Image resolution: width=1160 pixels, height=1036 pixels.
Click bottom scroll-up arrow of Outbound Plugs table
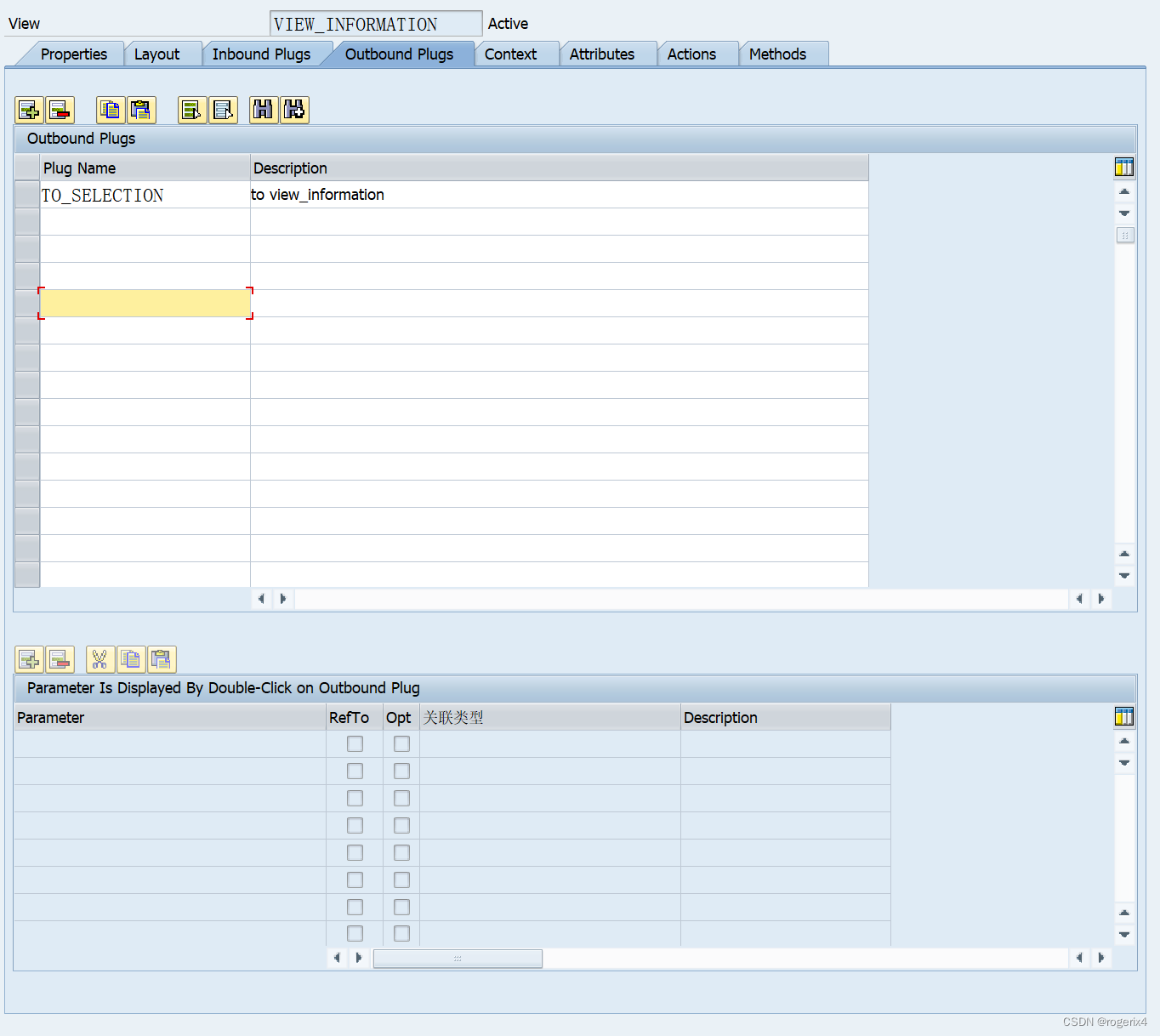pyautogui.click(x=1124, y=554)
